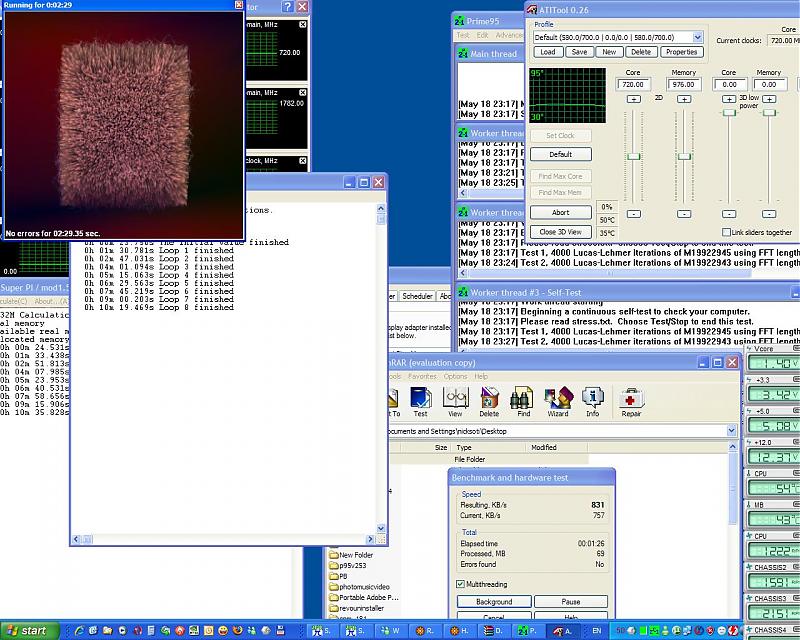Click the ATITool icon in title bar
This screenshot has height=640, width=800.
(532, 9)
